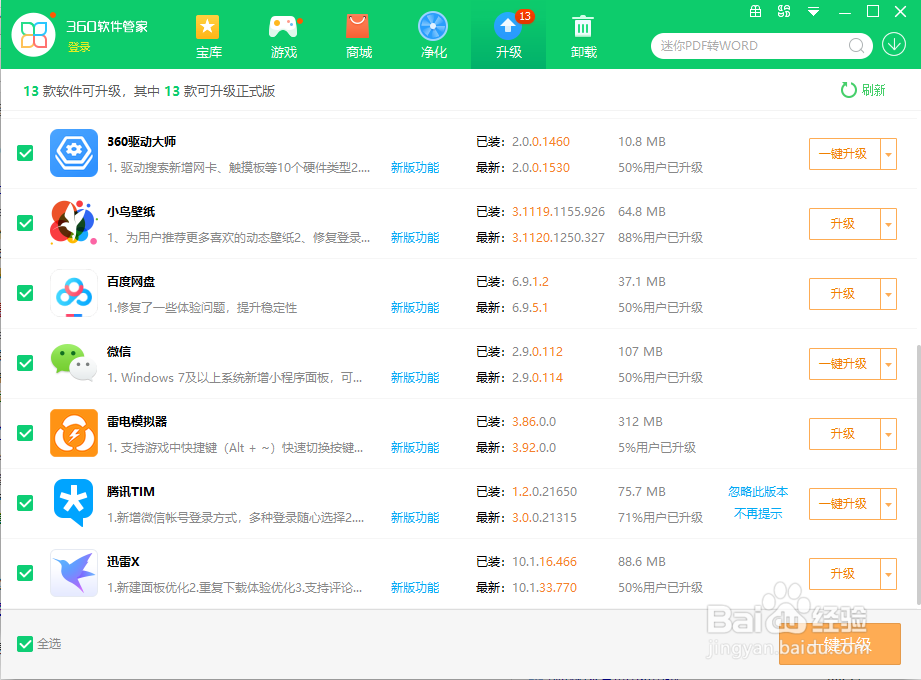Click 一键升级 button for 360驱动大师
The height and width of the screenshot is (680, 921).
click(x=844, y=154)
